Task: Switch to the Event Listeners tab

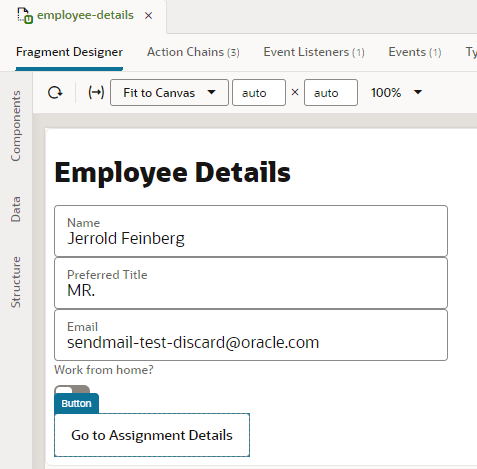Action: [314, 52]
